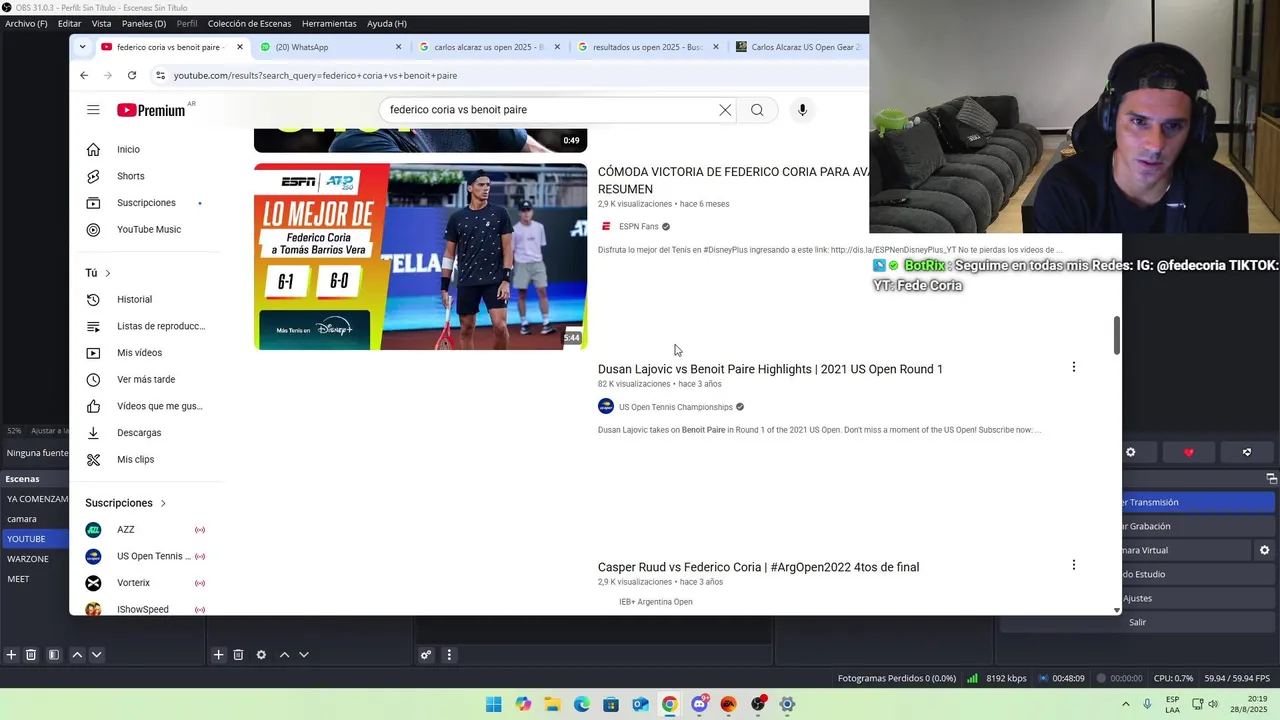Open the Archivo menu in OBS
The image size is (1280, 720).
pos(26,23)
